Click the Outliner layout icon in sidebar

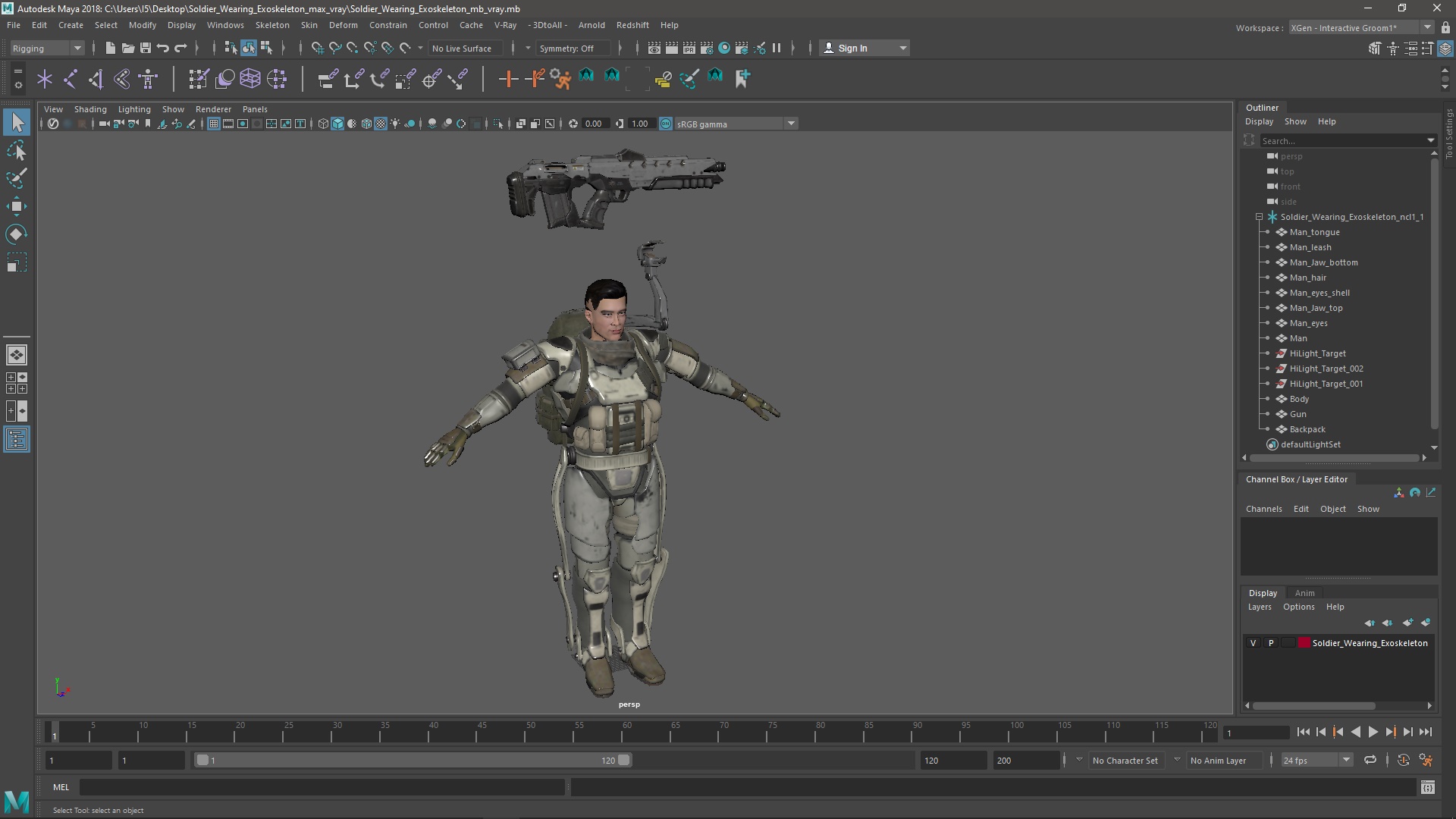(x=17, y=440)
